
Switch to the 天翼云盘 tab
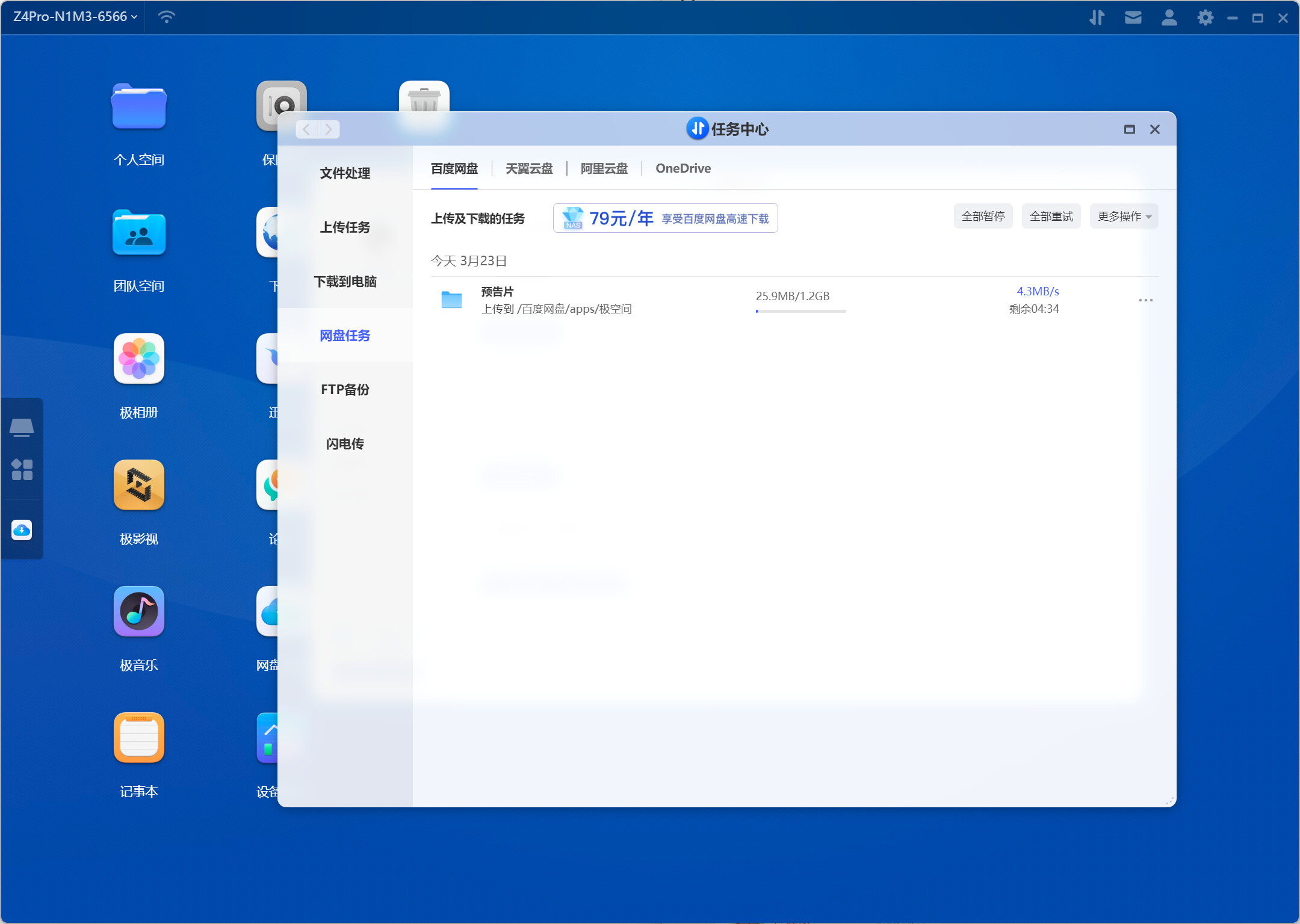click(528, 168)
